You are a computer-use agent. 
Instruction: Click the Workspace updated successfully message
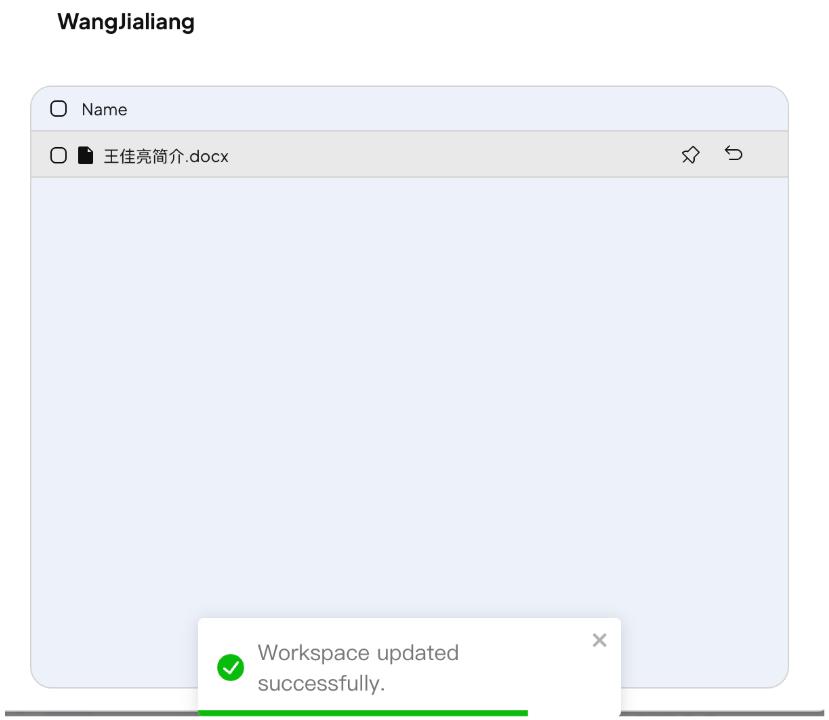tap(358, 668)
